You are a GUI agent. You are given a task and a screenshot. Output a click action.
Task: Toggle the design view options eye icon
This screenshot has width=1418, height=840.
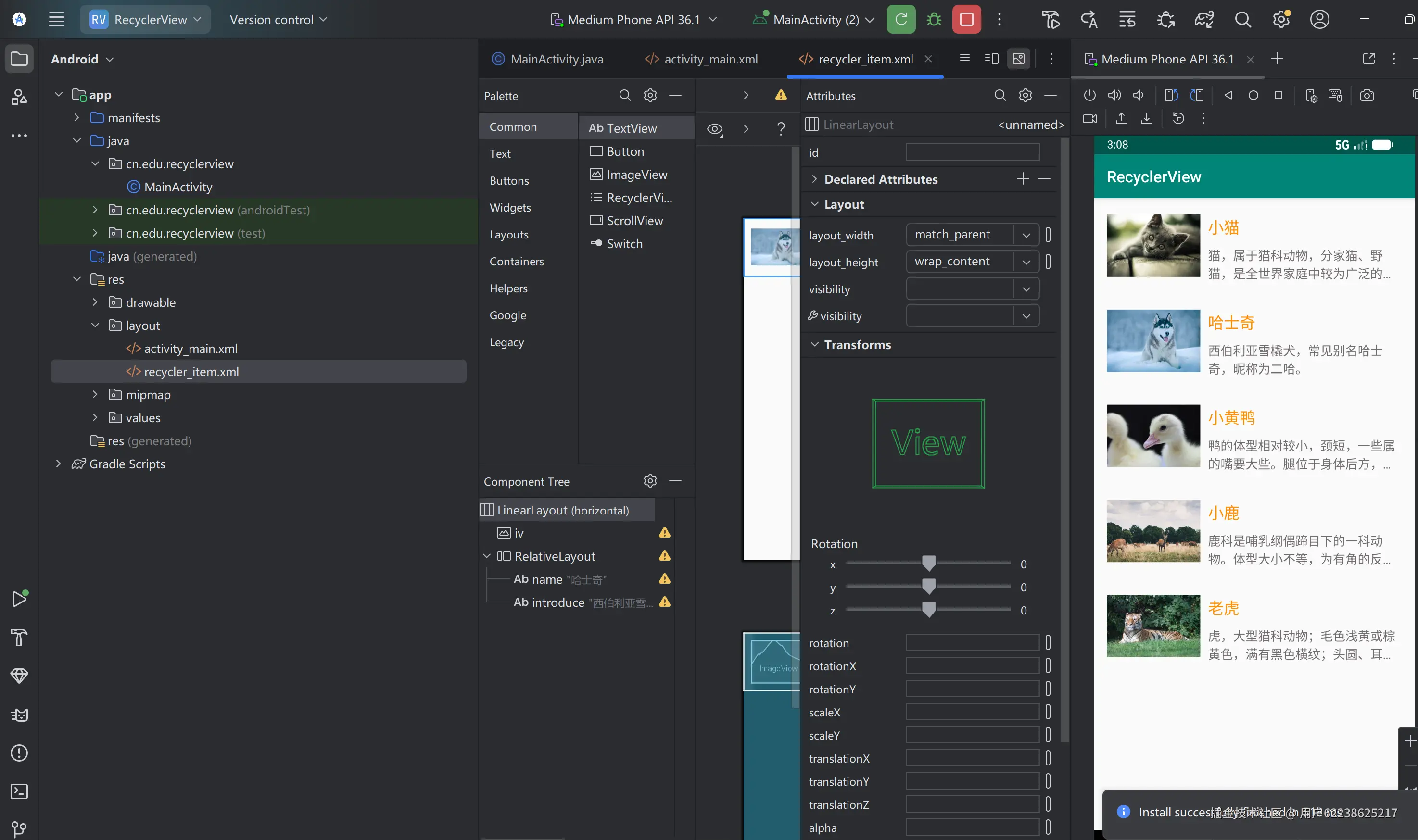[x=715, y=129]
